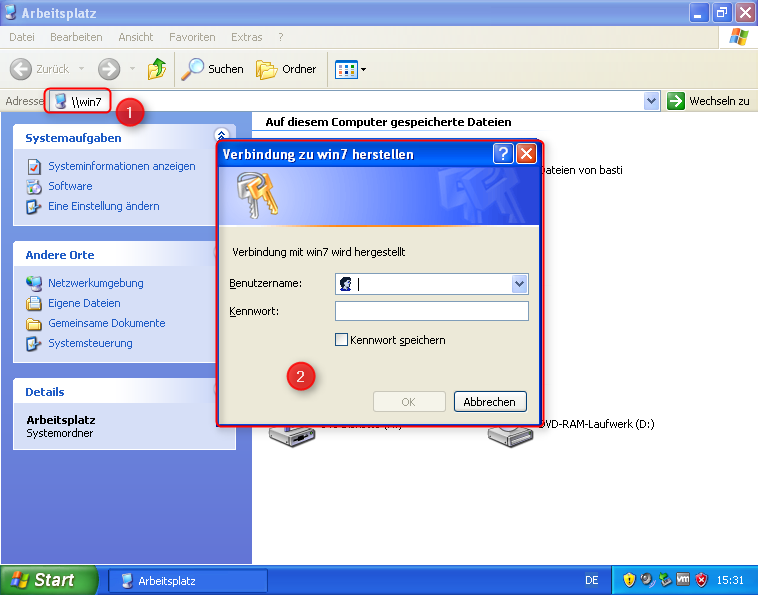The width and height of the screenshot is (758, 595).
Task: Expand the forward history dropdown arrow
Action: [x=132, y=69]
